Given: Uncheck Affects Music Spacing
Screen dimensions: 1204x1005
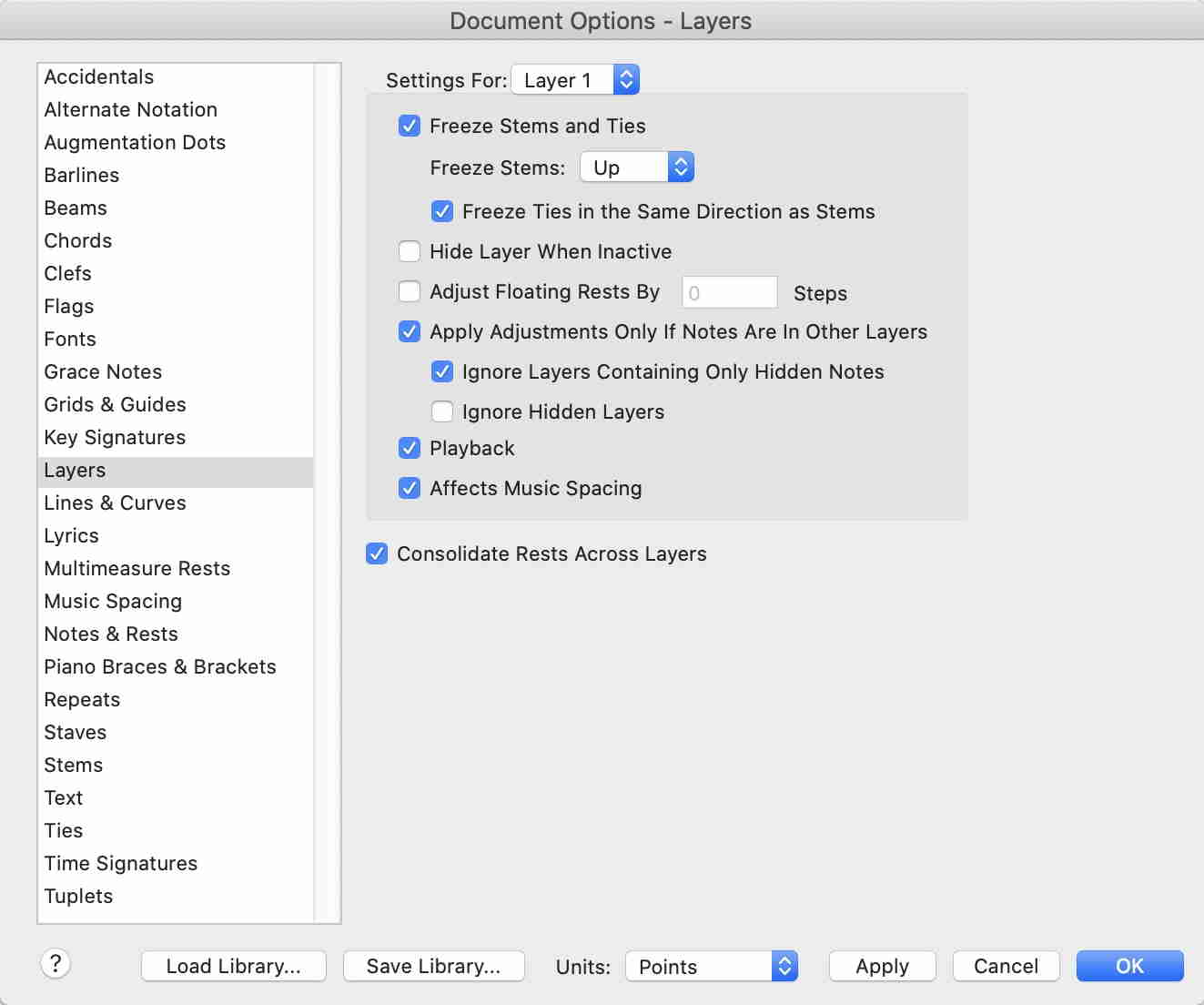Looking at the screenshot, I should [x=410, y=488].
